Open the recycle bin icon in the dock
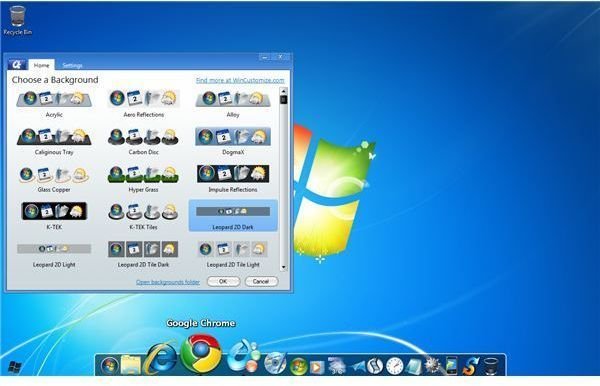The width and height of the screenshot is (600, 386). point(491,366)
